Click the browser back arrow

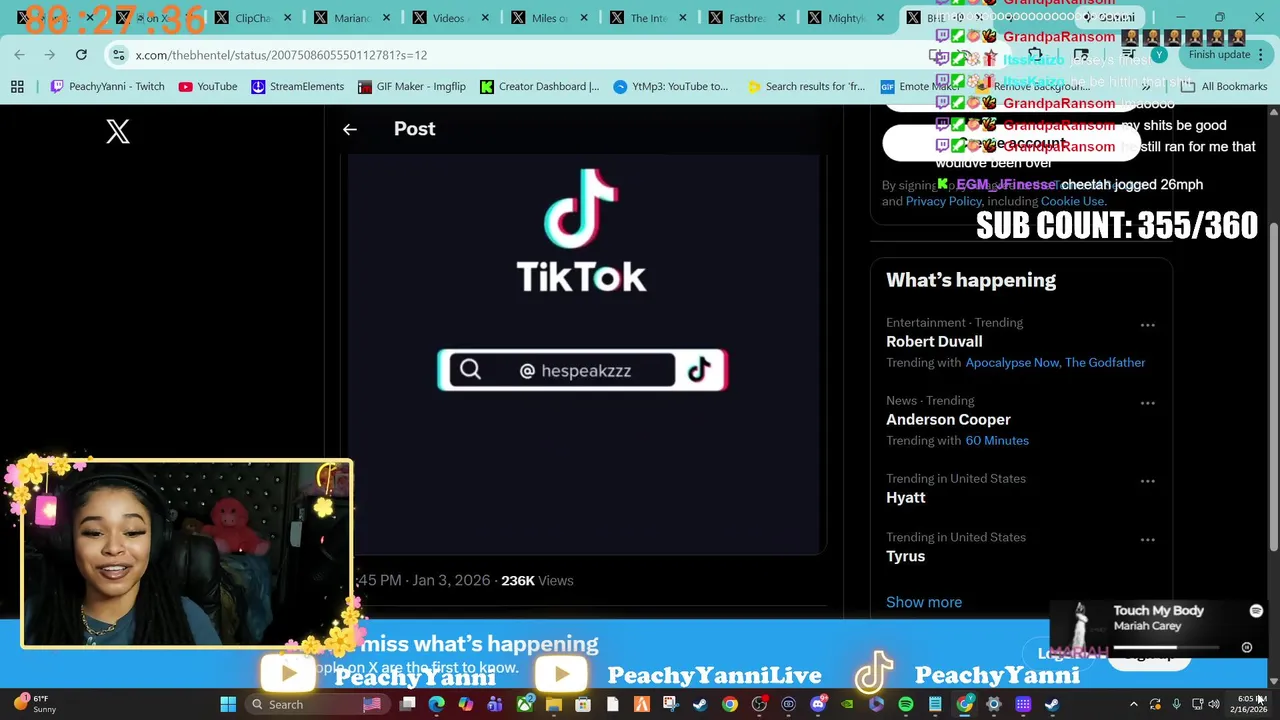pyautogui.click(x=19, y=55)
